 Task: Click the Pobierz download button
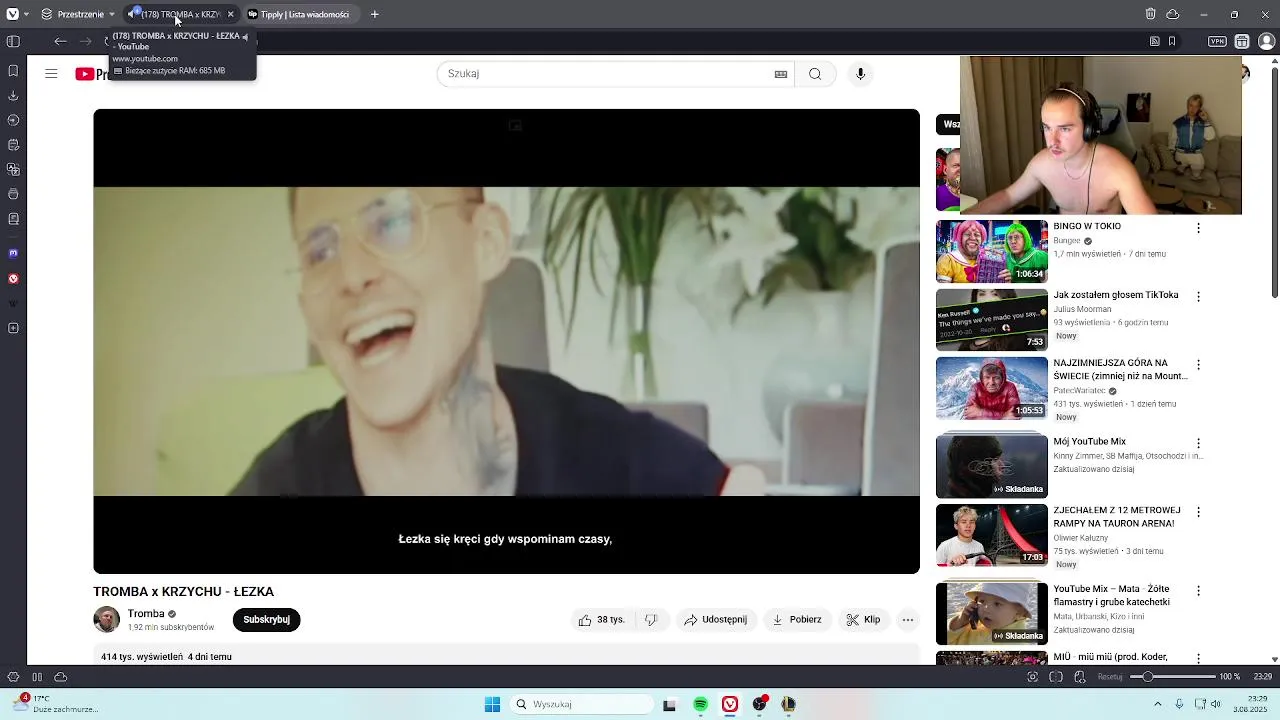[x=797, y=620]
